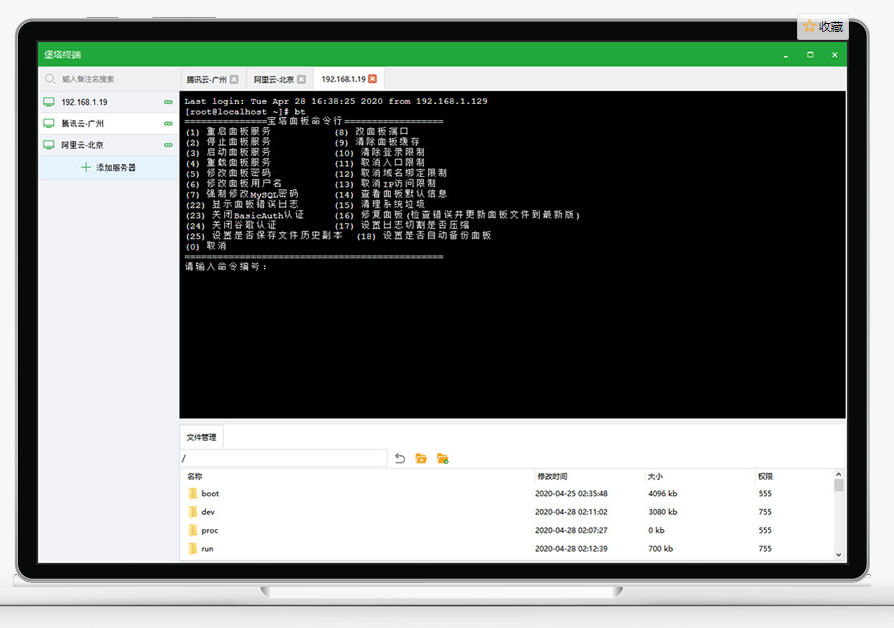Click the back arrow icon in file manager

click(x=400, y=458)
